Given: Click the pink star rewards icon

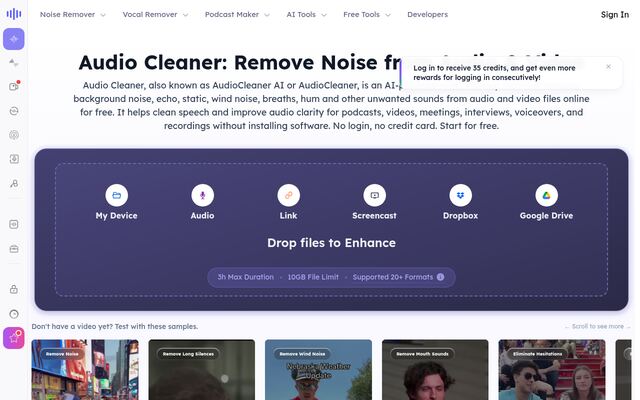Looking at the screenshot, I should (x=14, y=338).
